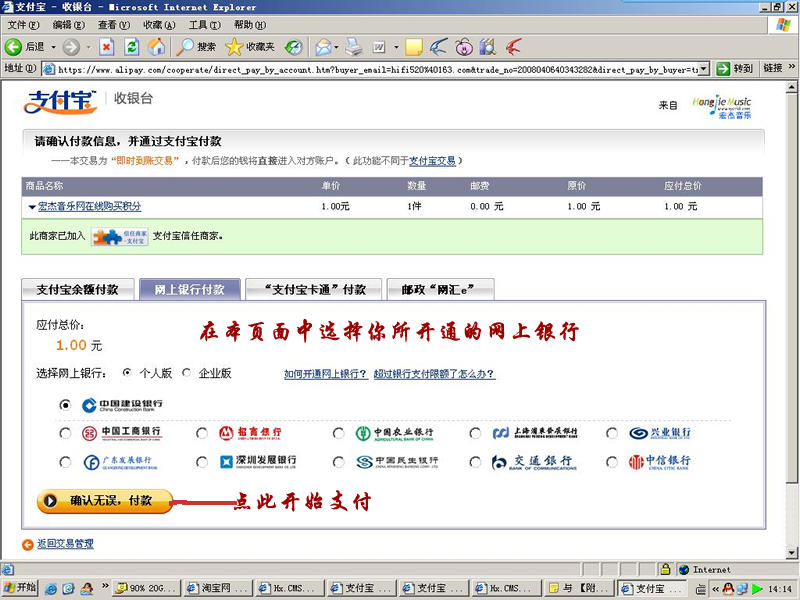Click the grey Forward arrow button
800x600 pixels.
pos(71,47)
